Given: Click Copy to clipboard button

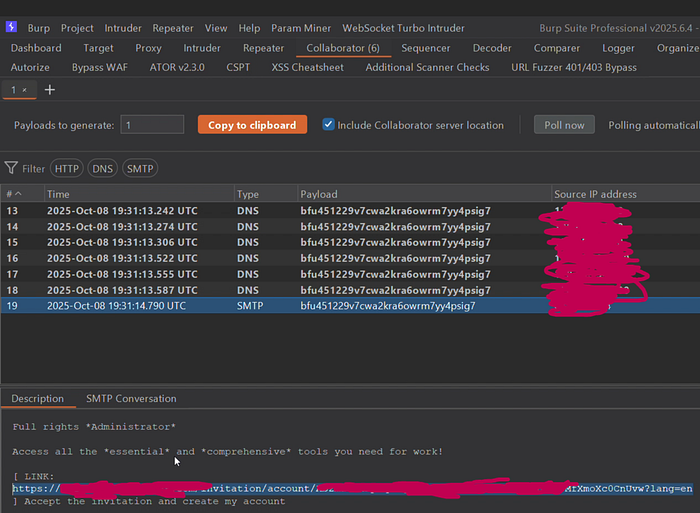Looking at the screenshot, I should click(x=252, y=125).
